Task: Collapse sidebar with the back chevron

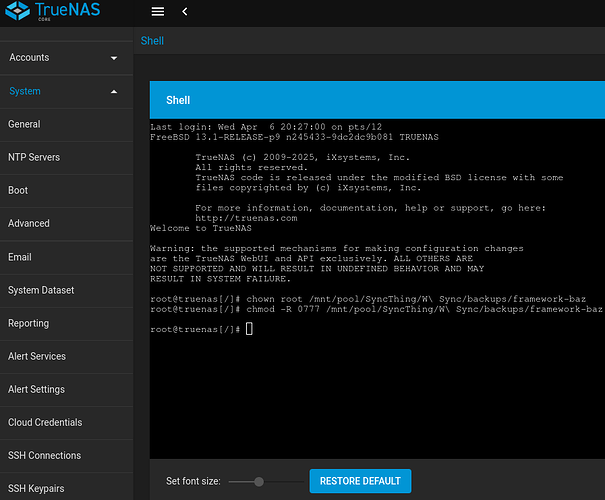Action: (x=185, y=12)
